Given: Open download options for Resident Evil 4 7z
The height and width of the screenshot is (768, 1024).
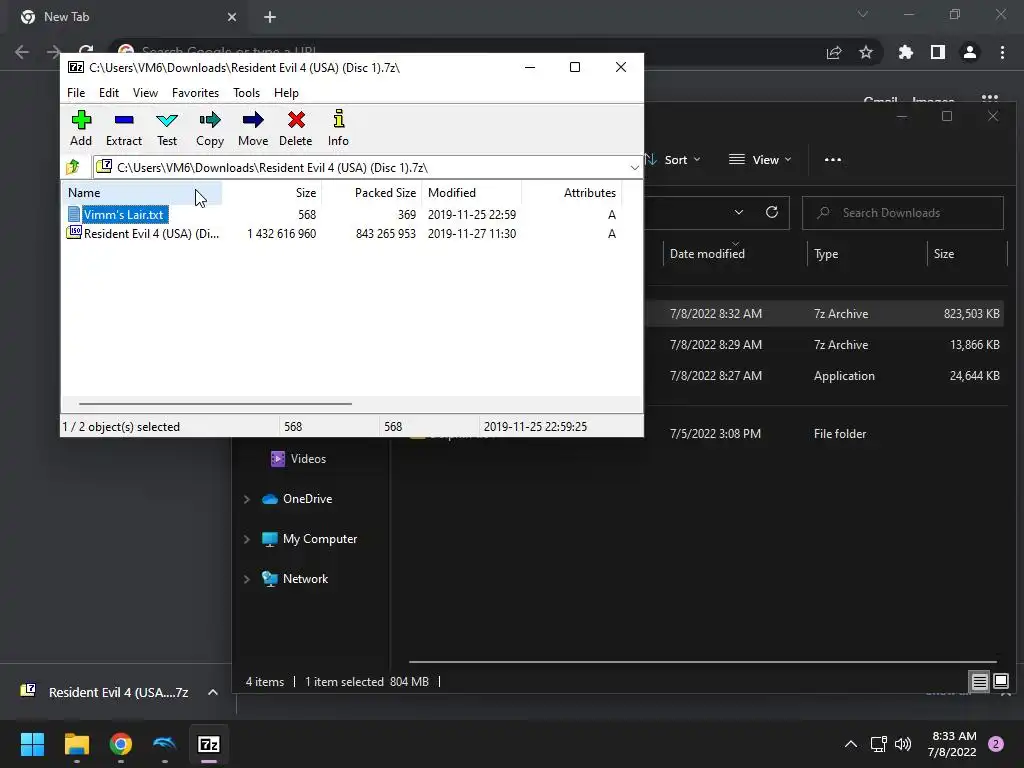Looking at the screenshot, I should pos(213,692).
